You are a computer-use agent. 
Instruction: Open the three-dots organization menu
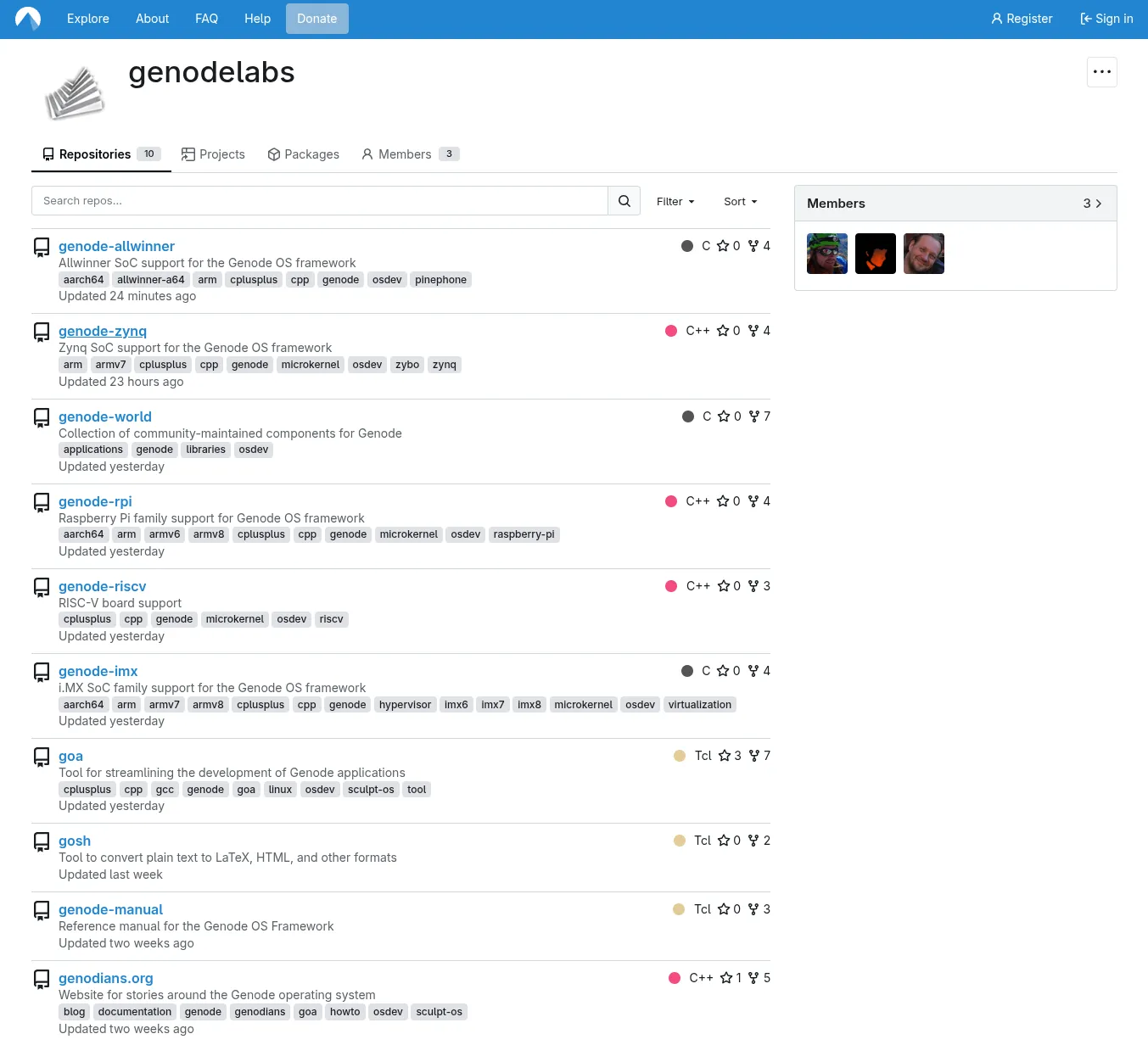point(1101,72)
